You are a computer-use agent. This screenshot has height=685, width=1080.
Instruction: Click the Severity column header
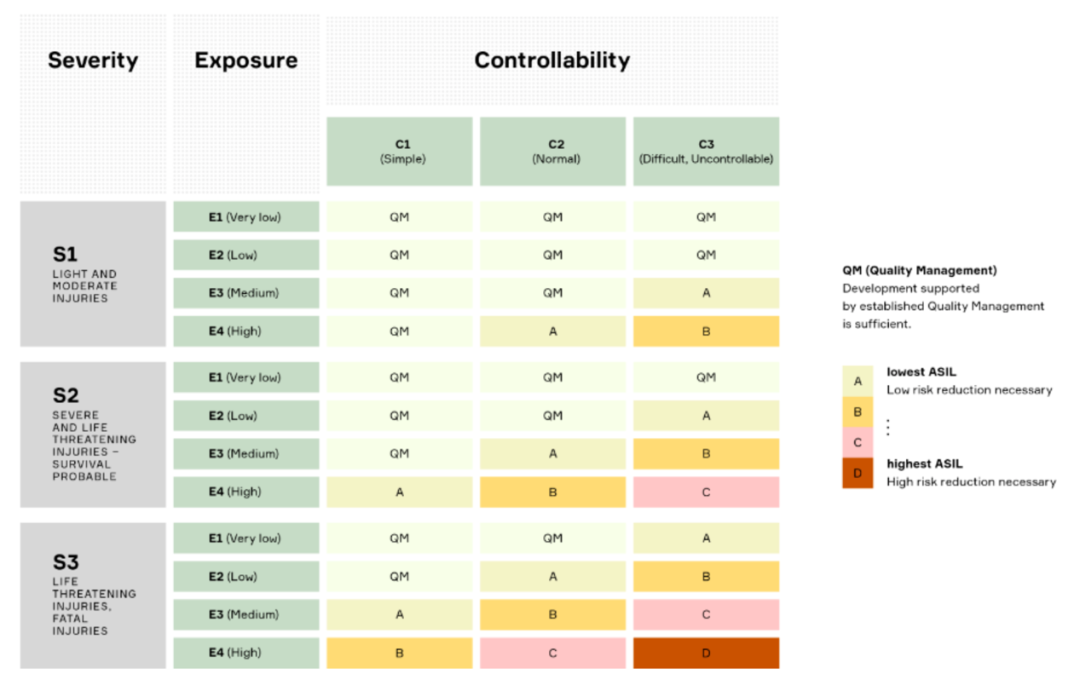[x=93, y=60]
